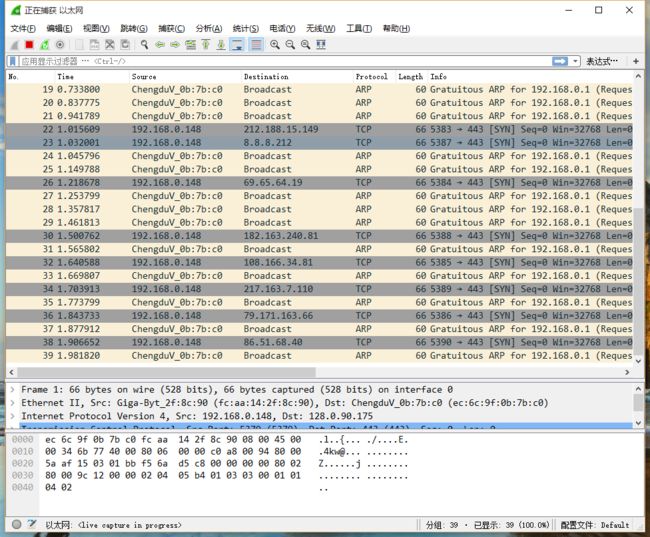Click the resize columns to fit icon

[320, 45]
